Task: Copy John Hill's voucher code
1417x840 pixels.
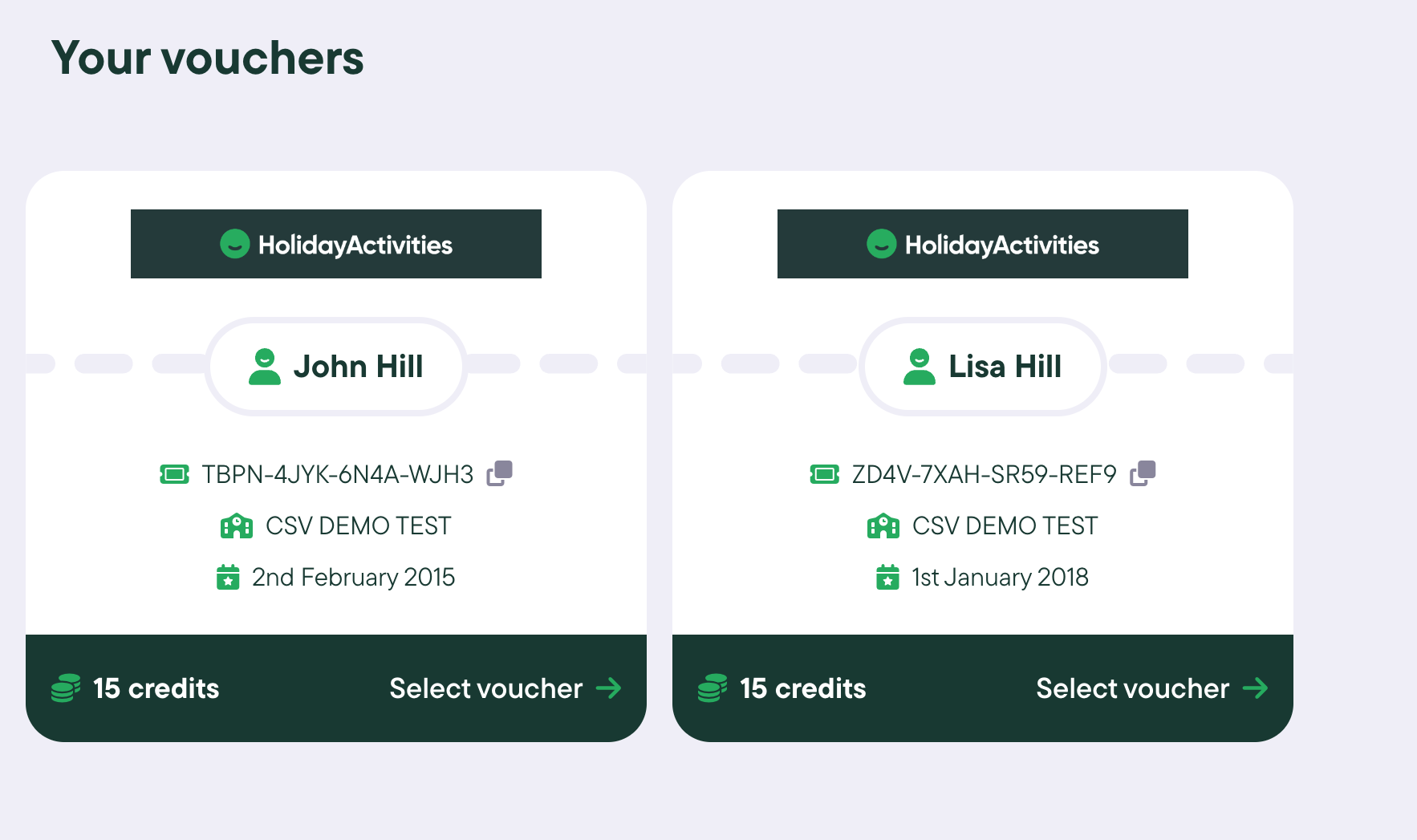Action: (x=499, y=473)
